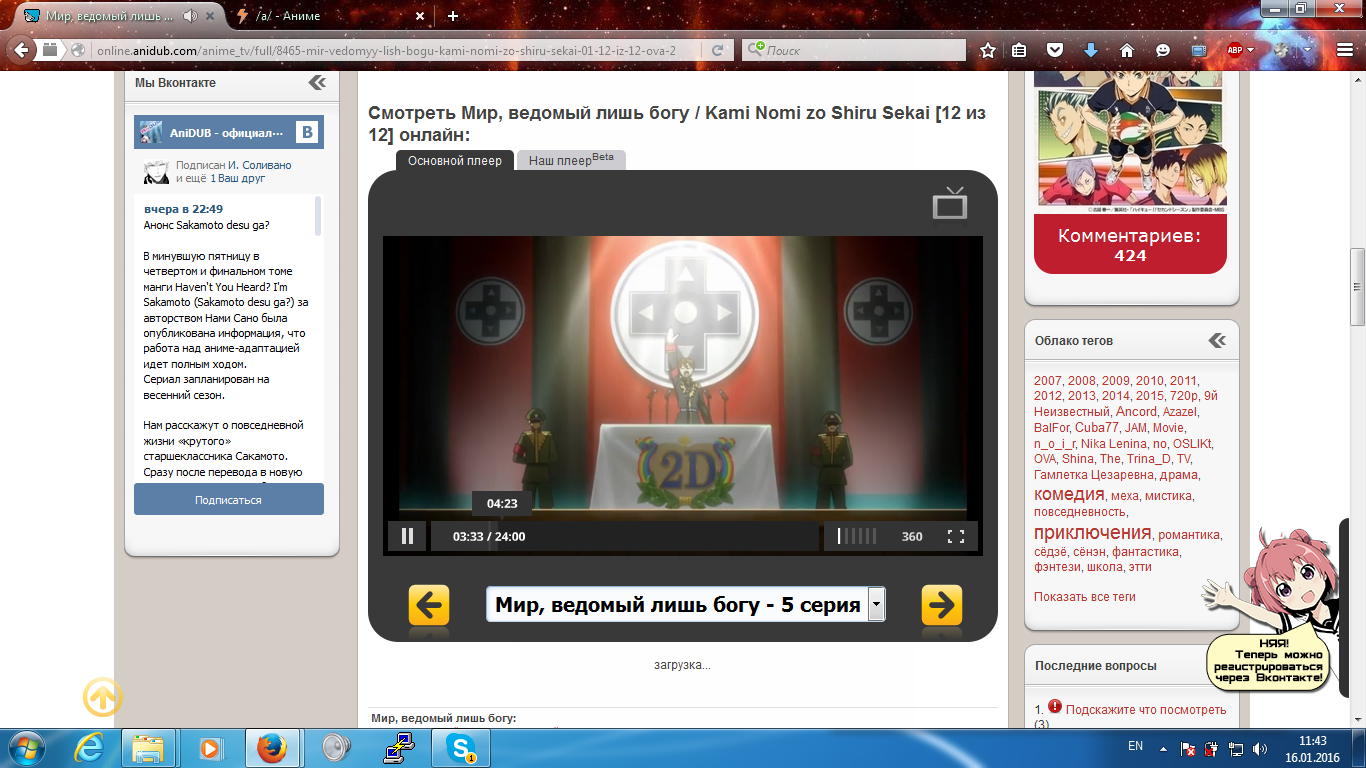Collapse the Облако тегов panel
Image resolution: width=1366 pixels, height=768 pixels.
tap(1217, 341)
